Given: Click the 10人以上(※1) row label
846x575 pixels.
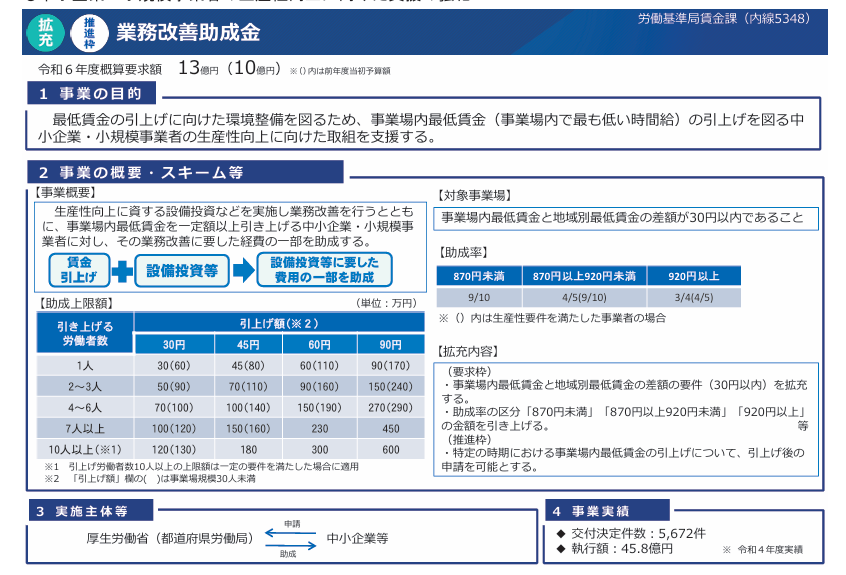Looking at the screenshot, I should click(x=85, y=450).
